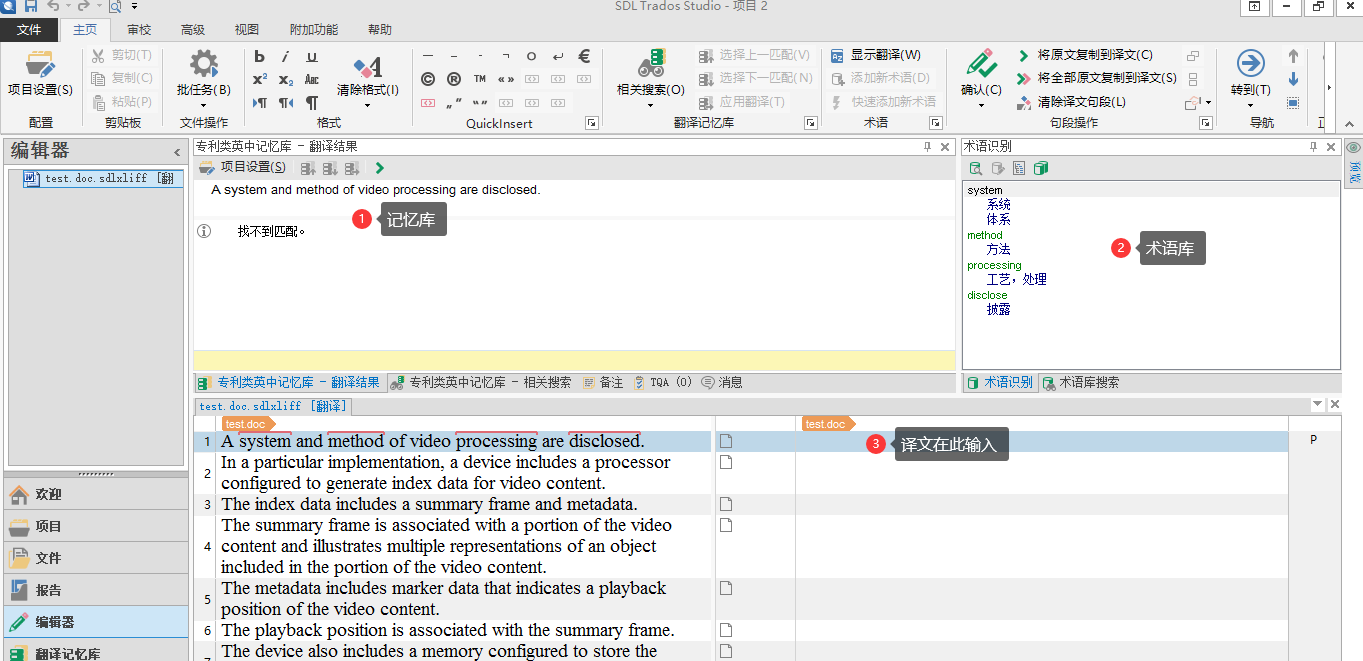Insert the Euro symbol from QuickInsert
1363x661 pixels.
coord(585,57)
